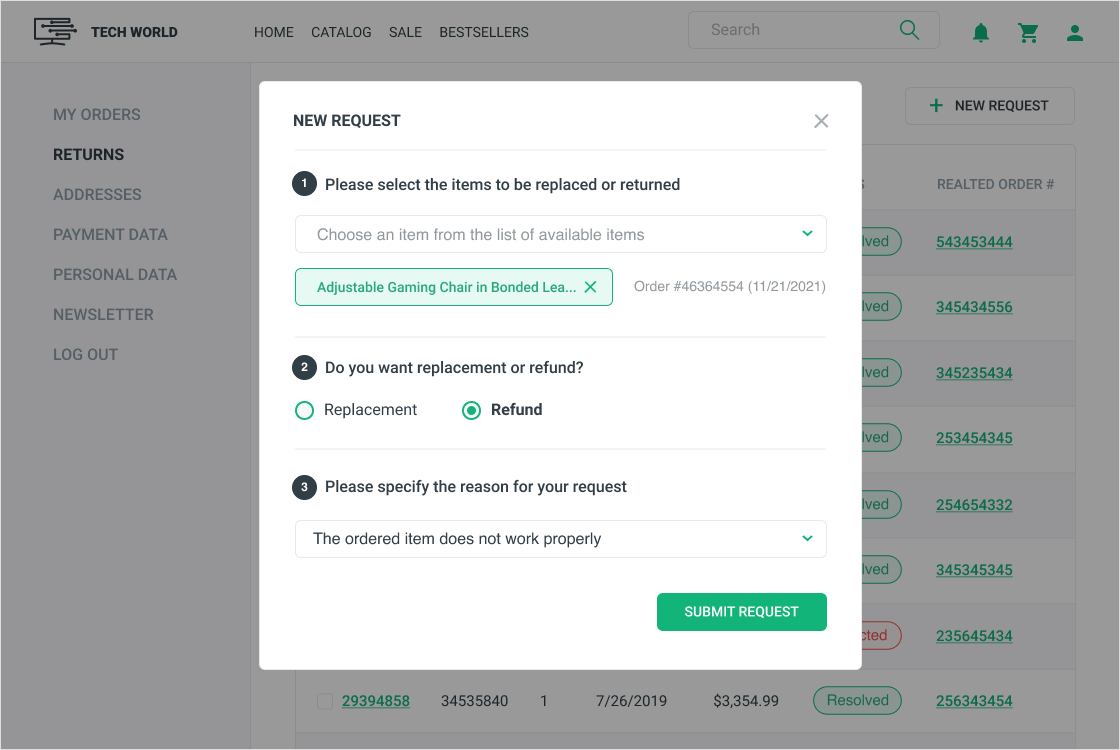1120x750 pixels.
Task: Select the Replacement radio option
Action: (x=305, y=410)
